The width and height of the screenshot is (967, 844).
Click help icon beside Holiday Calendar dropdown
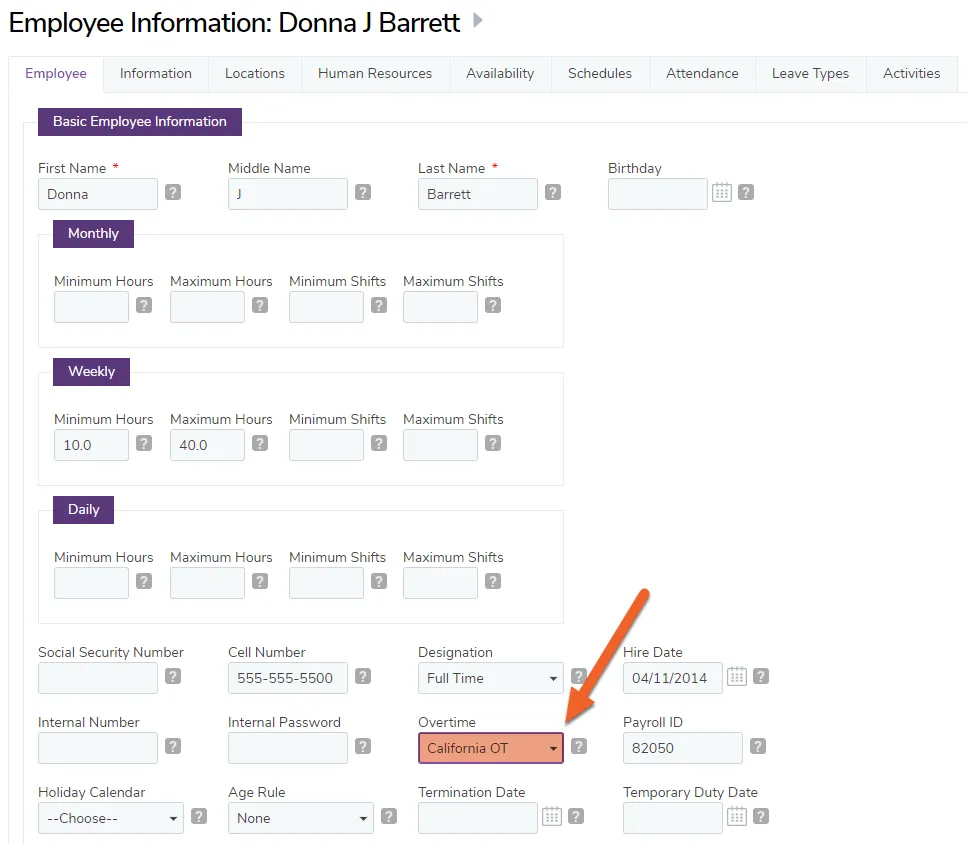pyautogui.click(x=199, y=816)
